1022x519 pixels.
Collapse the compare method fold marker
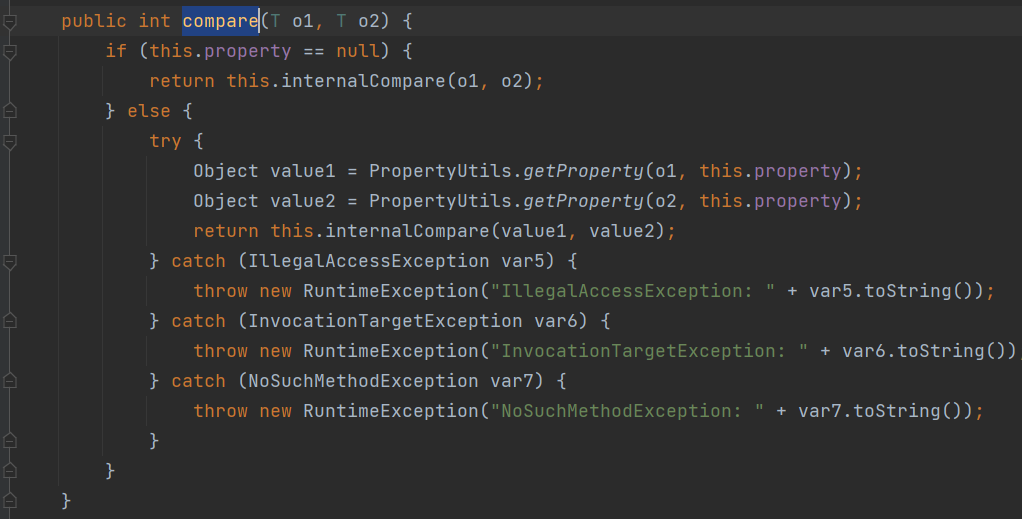point(10,21)
